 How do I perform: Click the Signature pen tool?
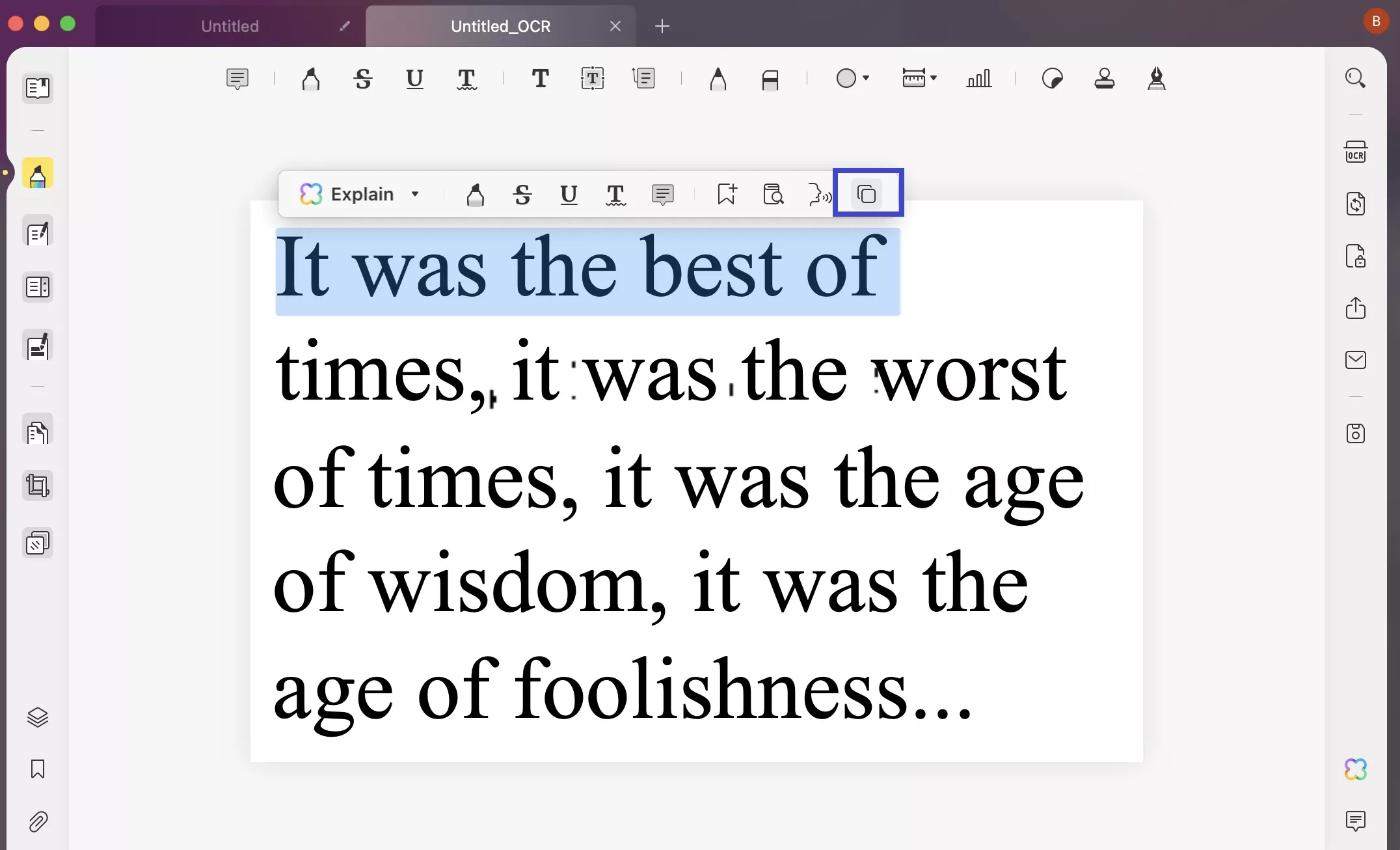[1156, 79]
